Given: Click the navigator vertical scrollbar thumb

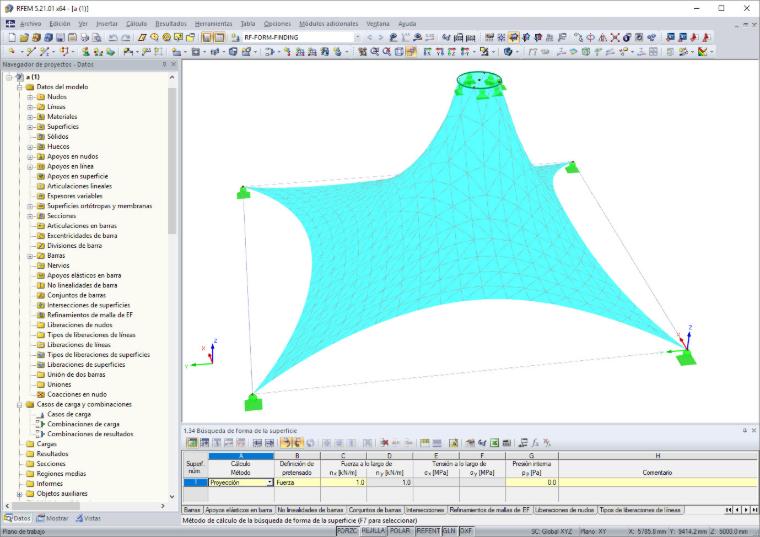Looking at the screenshot, I should pos(172,160).
